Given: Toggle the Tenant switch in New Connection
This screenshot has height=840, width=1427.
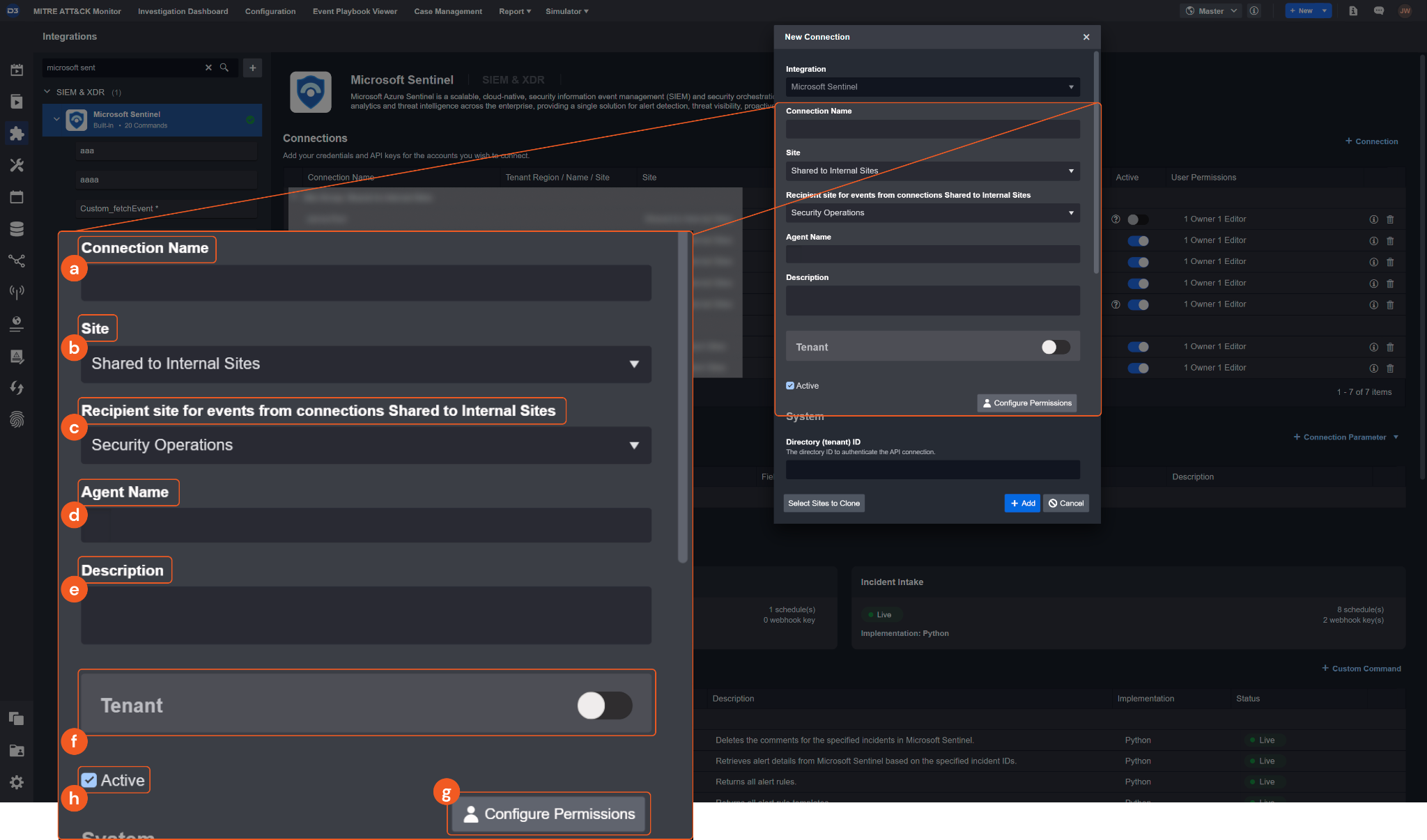Looking at the screenshot, I should pos(1055,347).
